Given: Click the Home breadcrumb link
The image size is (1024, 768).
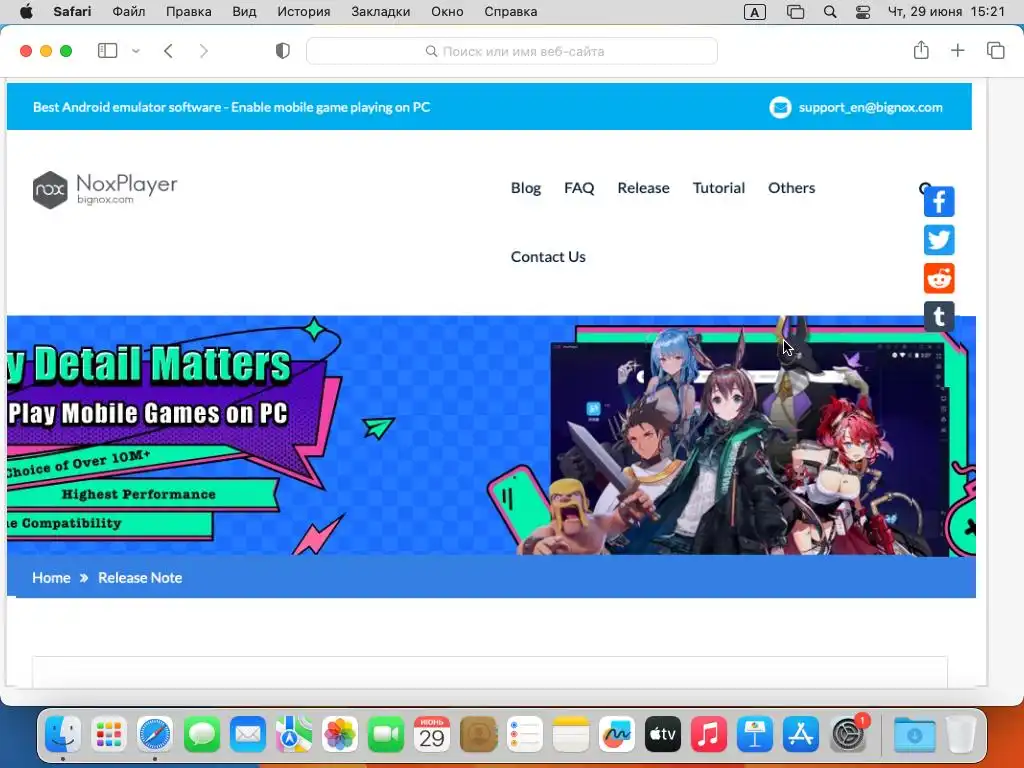Looking at the screenshot, I should 51,578.
